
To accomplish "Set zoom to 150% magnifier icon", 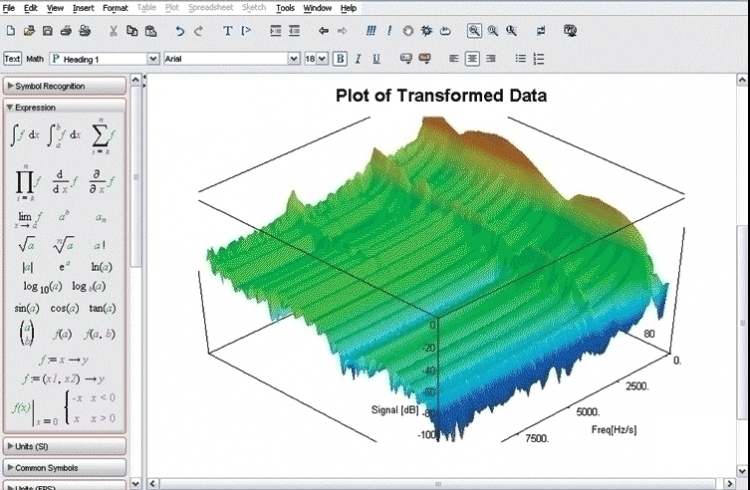I will point(493,31).
